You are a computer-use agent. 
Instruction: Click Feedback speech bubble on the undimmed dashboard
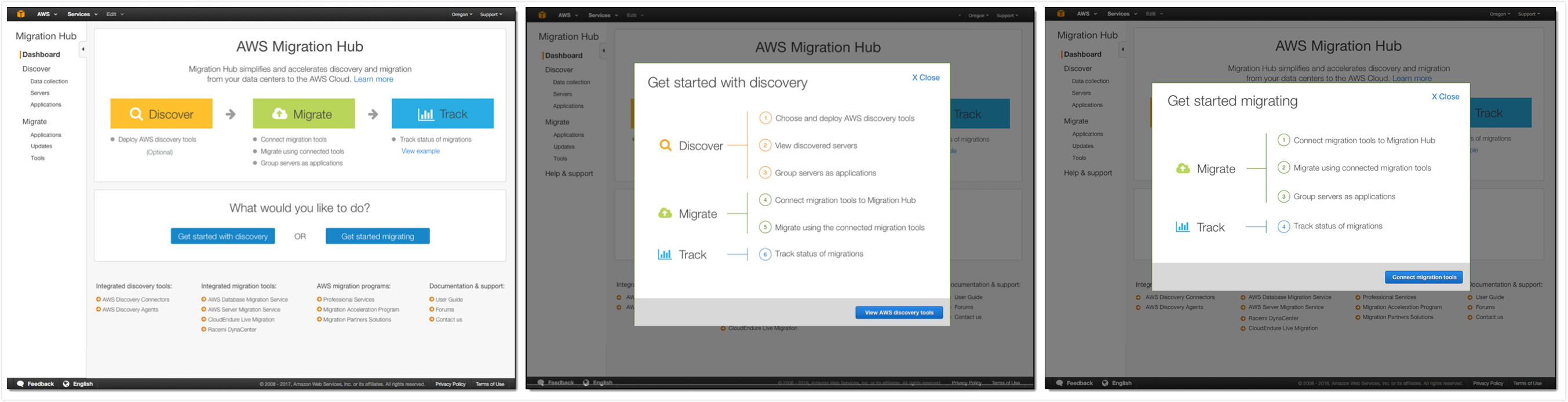coord(21,384)
